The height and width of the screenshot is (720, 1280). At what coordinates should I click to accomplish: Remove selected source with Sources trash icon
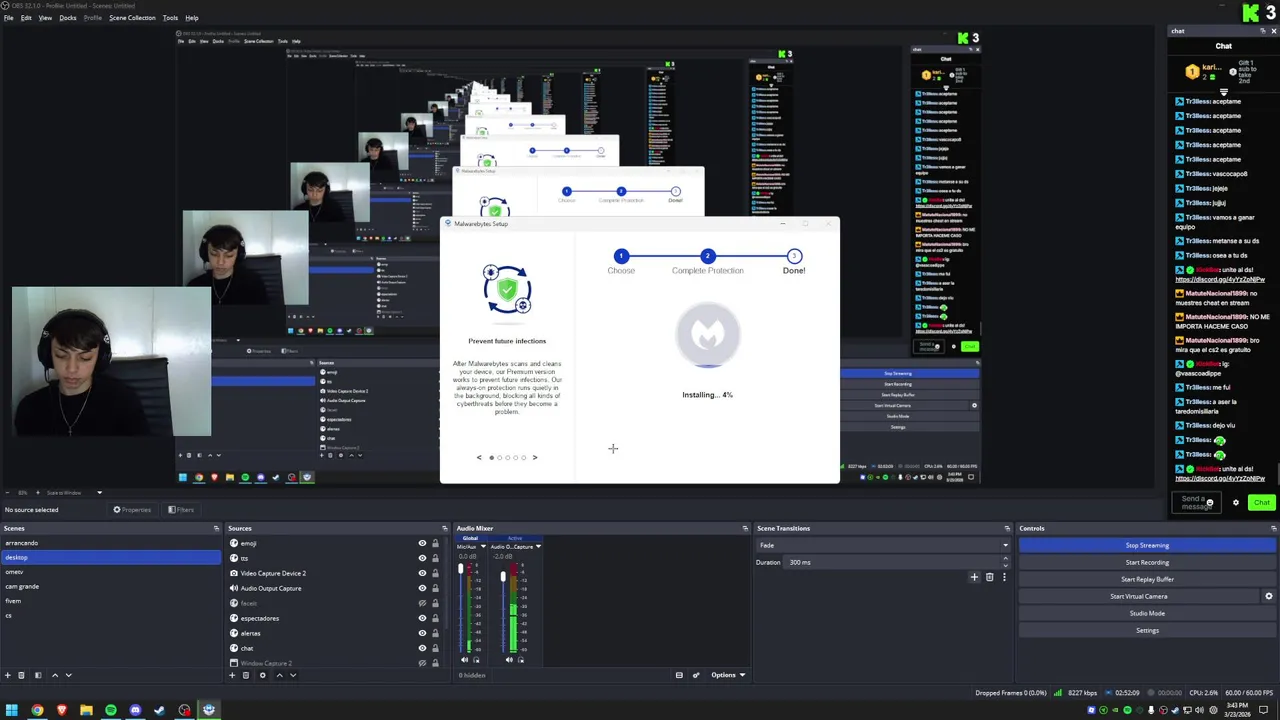246,675
